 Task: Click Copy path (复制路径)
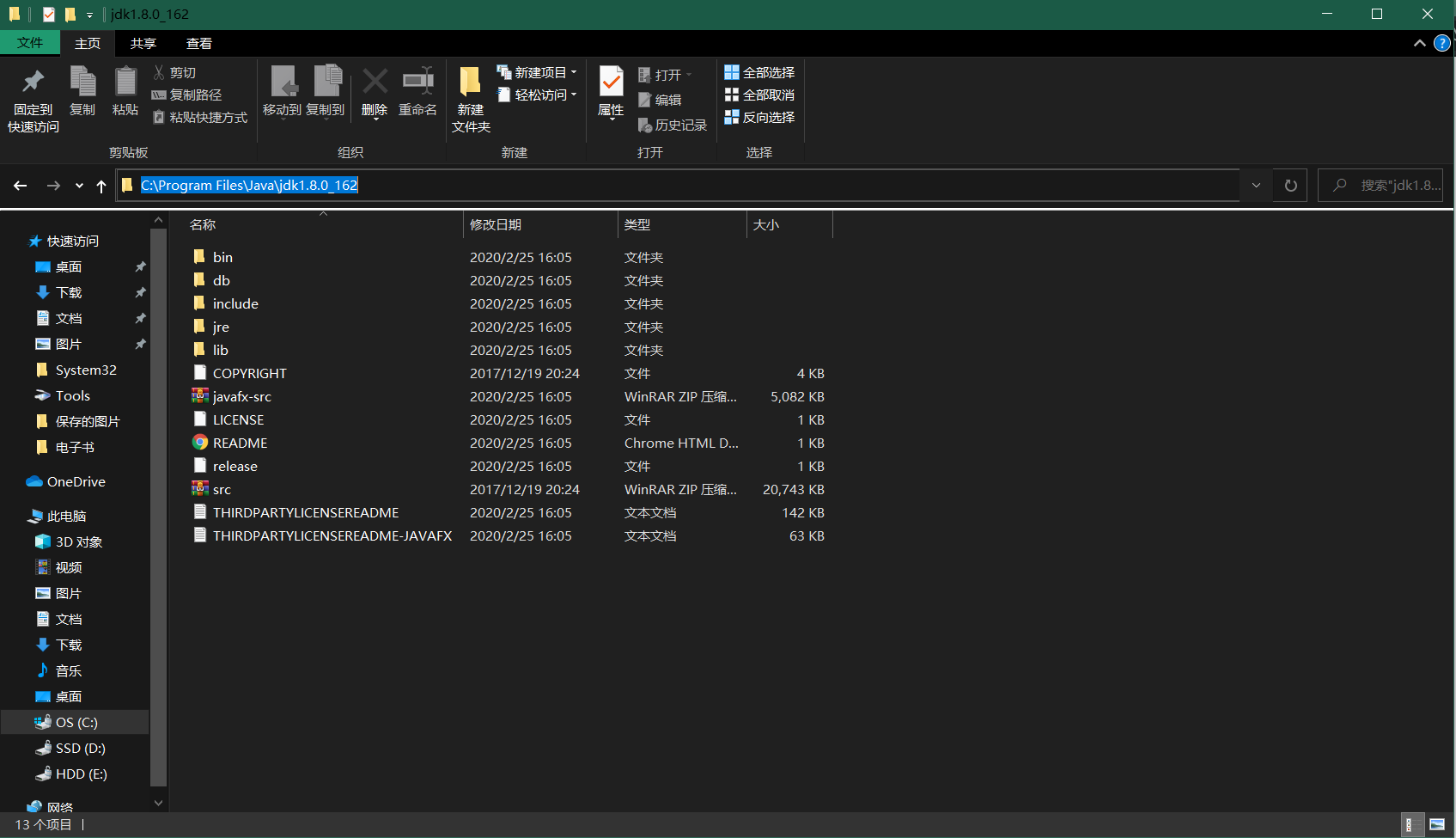click(186, 95)
